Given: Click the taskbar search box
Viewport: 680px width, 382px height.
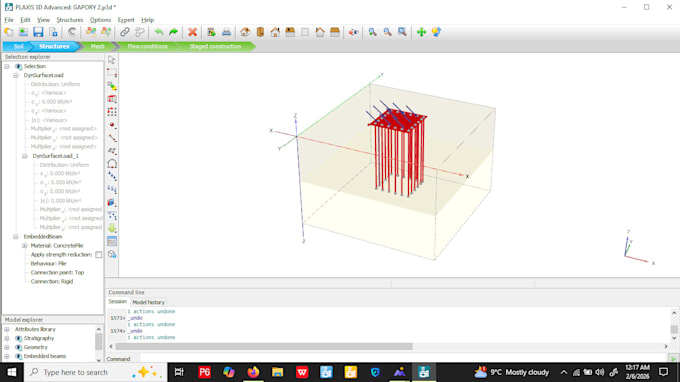Looking at the screenshot, I should 95,372.
